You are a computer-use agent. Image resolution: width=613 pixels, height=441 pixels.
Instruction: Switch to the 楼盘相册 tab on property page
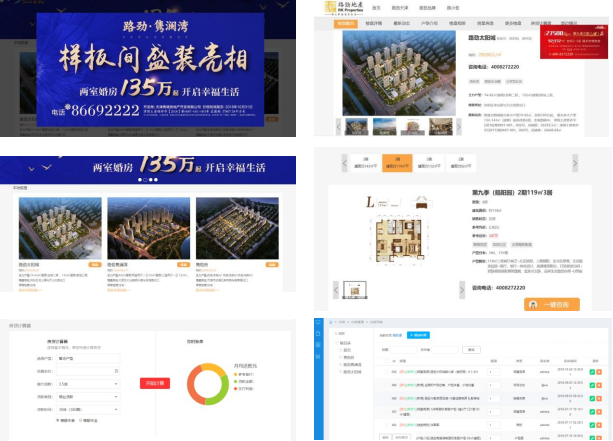[x=457, y=23]
